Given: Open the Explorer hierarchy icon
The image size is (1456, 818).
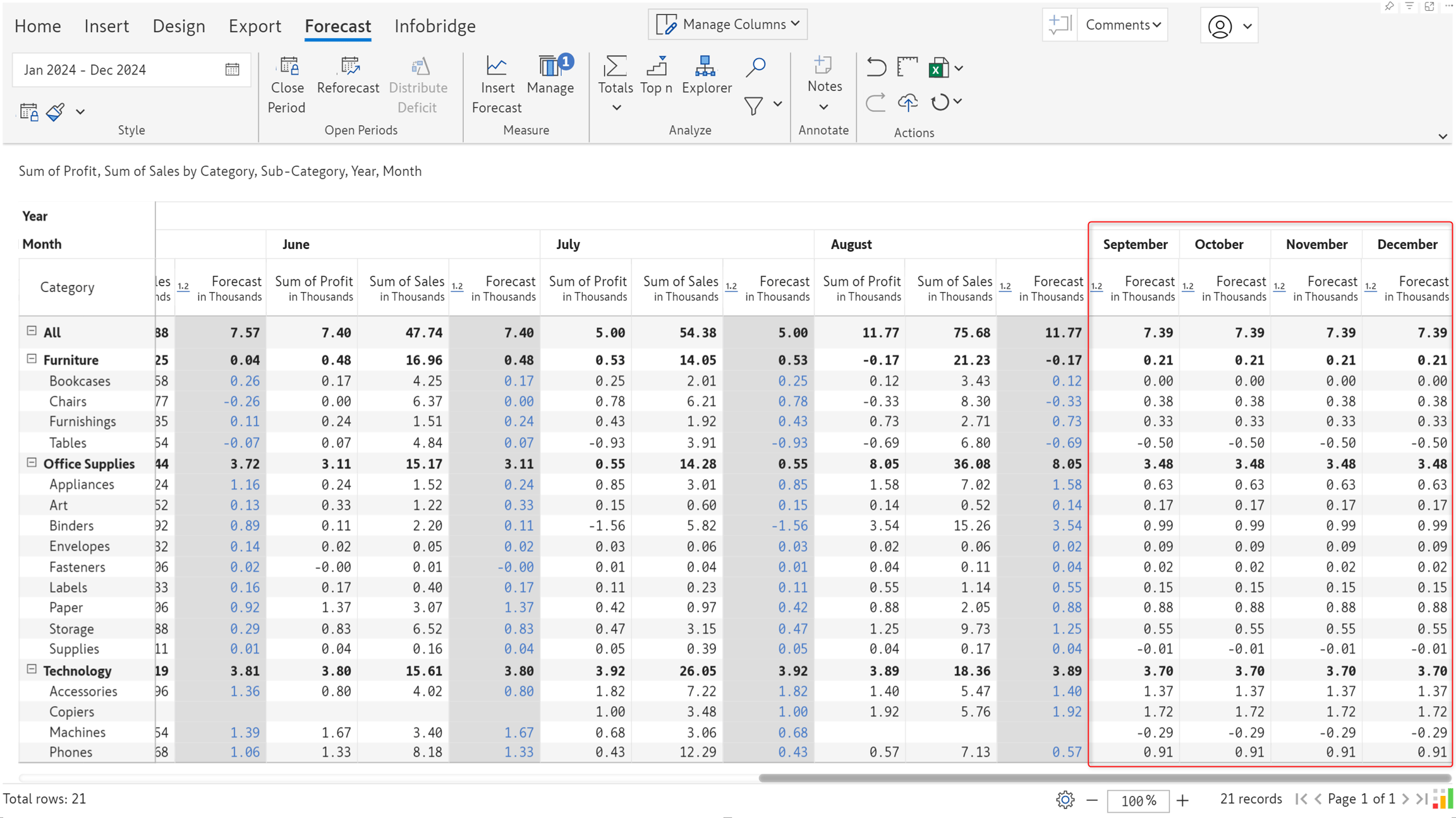Looking at the screenshot, I should click(705, 66).
